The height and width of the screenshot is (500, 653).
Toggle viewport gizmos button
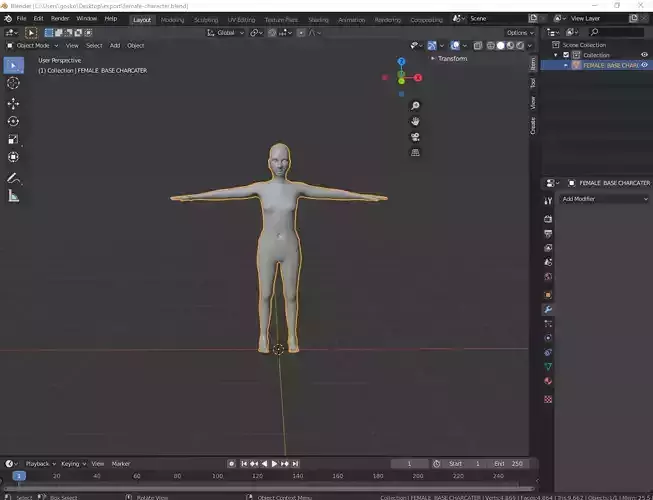click(x=432, y=46)
